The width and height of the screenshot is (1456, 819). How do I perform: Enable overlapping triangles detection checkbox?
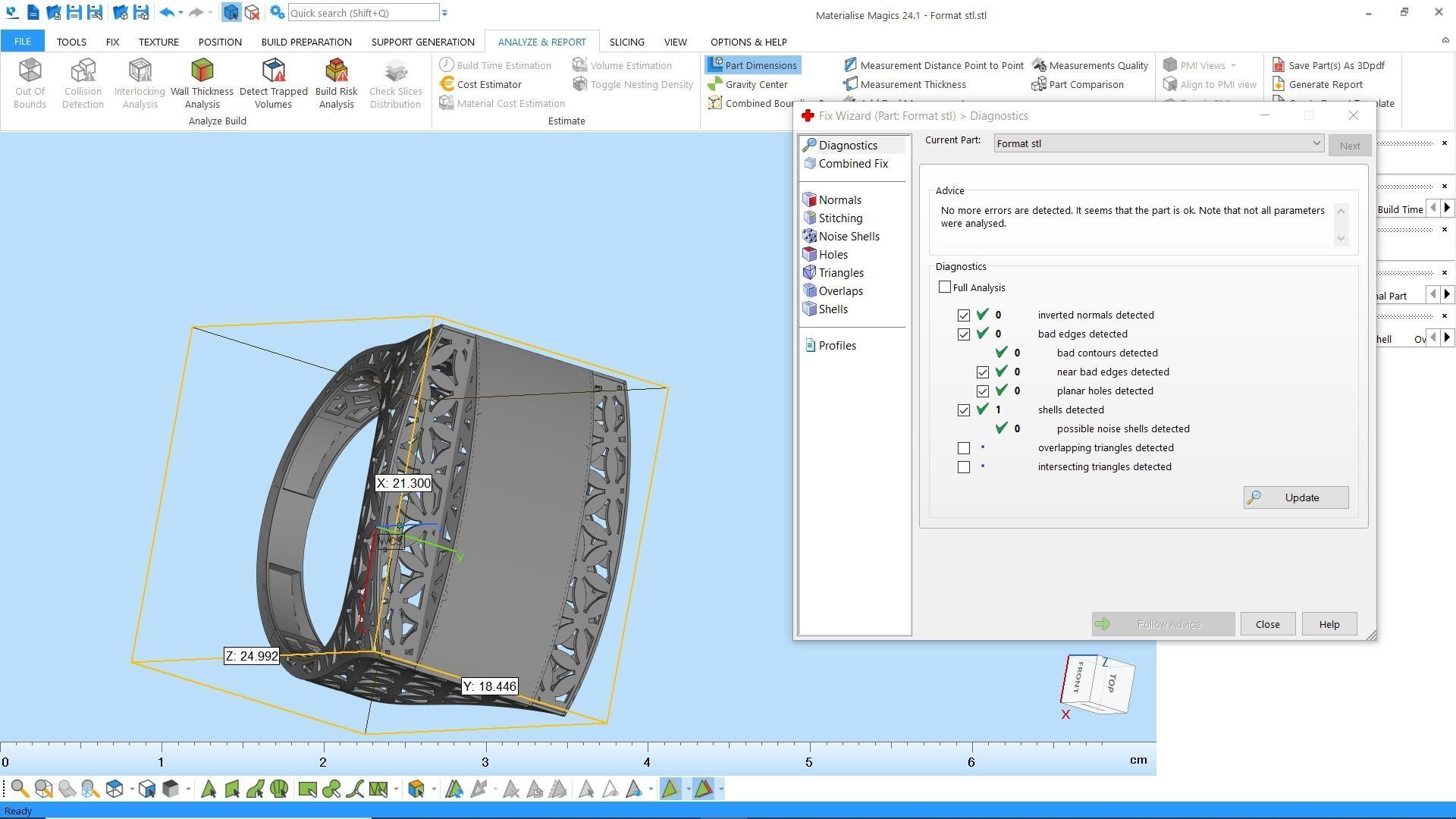click(x=964, y=448)
